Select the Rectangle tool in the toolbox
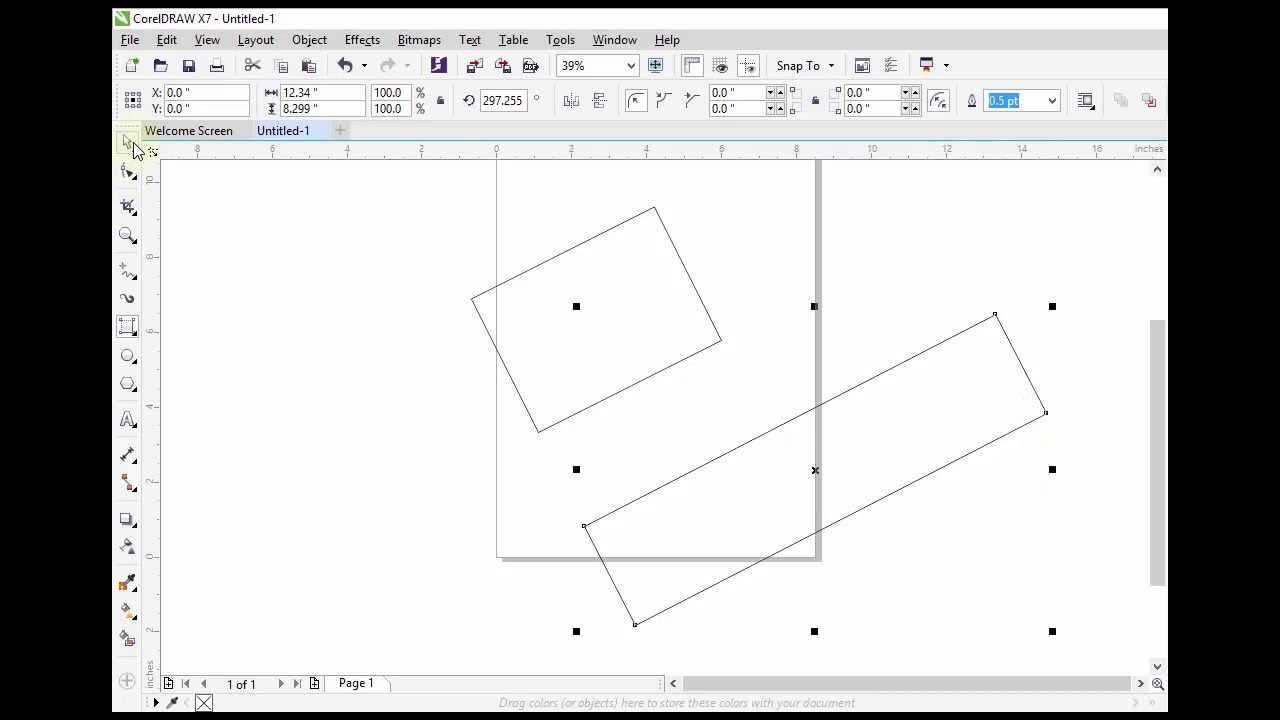Screen dimensions: 1280x720 [128, 327]
